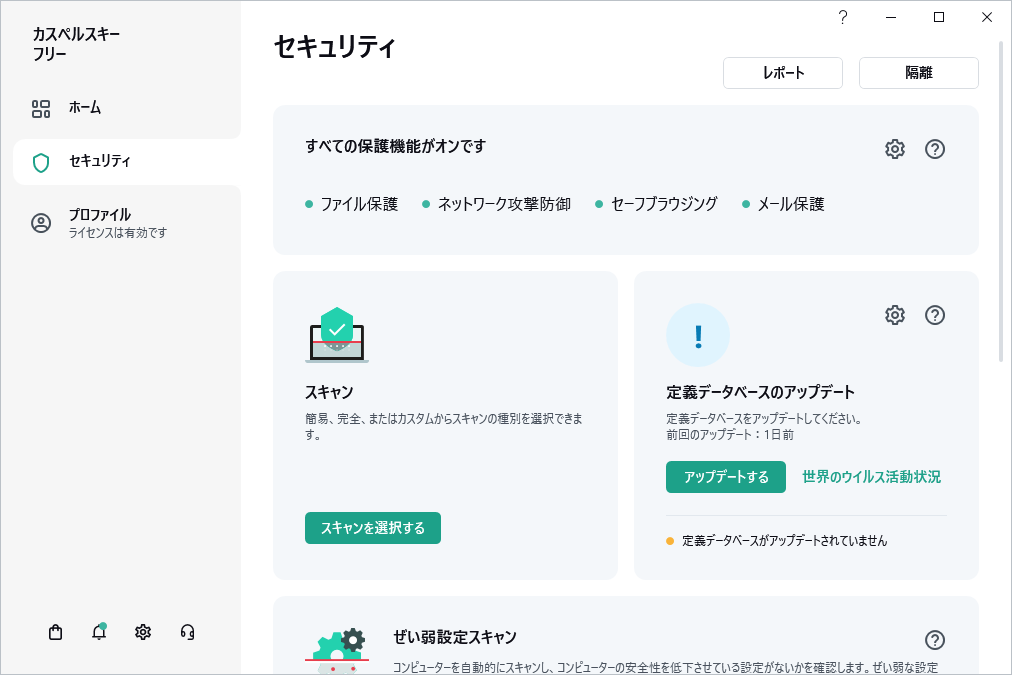This screenshot has height=675, width=1012.
Task: Open the notifications bell icon
Action: click(x=99, y=632)
